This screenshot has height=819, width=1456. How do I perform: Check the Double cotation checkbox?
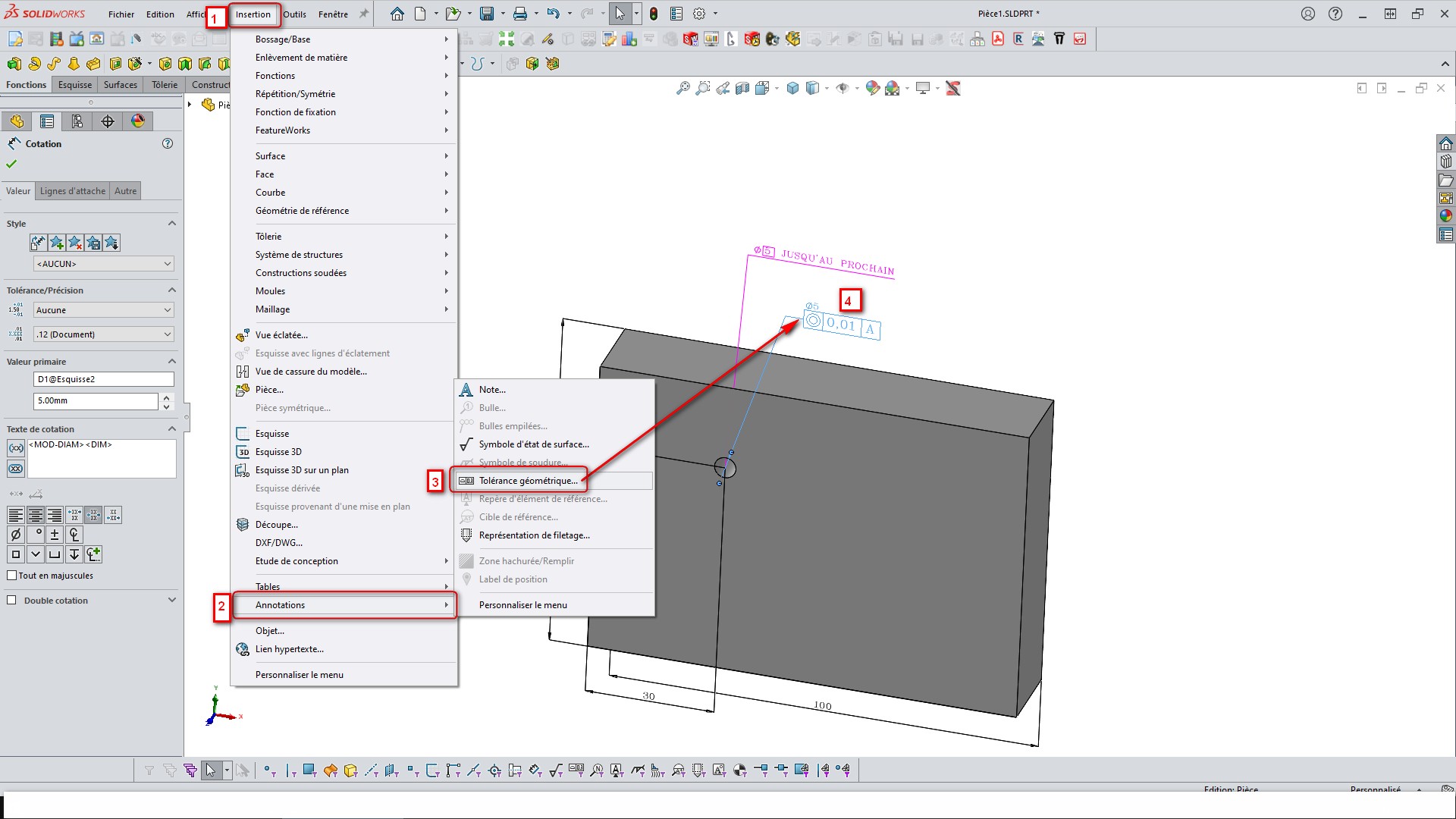click(x=11, y=601)
